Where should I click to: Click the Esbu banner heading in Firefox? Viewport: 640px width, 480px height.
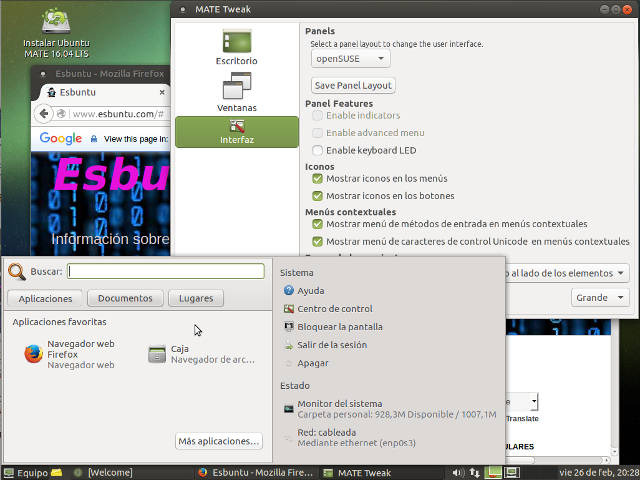point(111,174)
